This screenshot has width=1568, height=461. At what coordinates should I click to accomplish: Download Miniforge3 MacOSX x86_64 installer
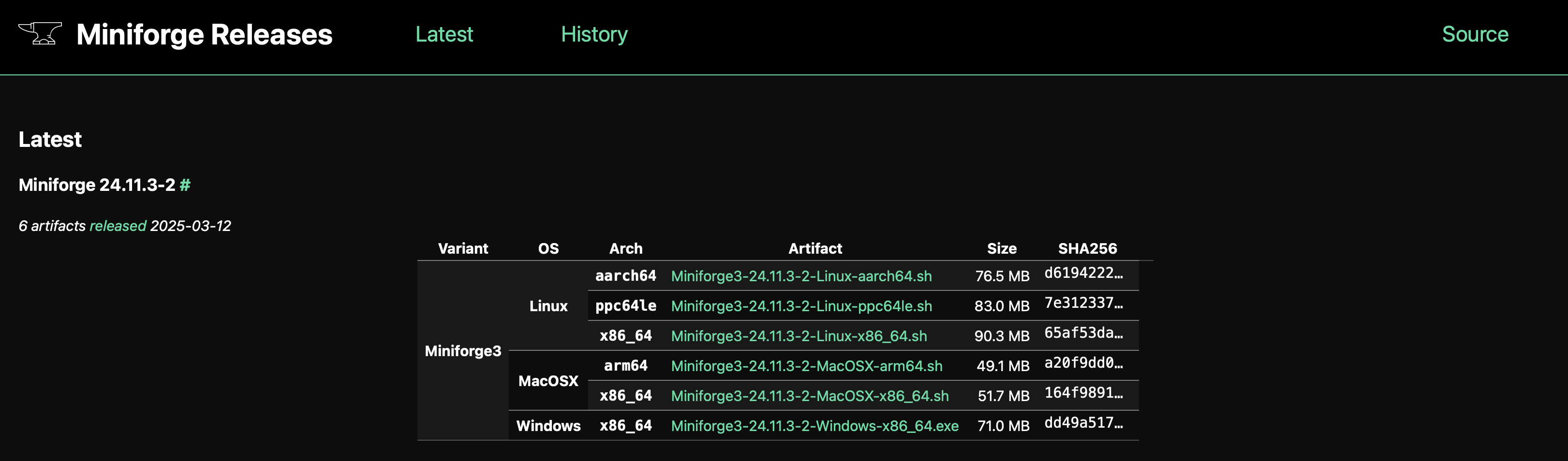pos(810,396)
